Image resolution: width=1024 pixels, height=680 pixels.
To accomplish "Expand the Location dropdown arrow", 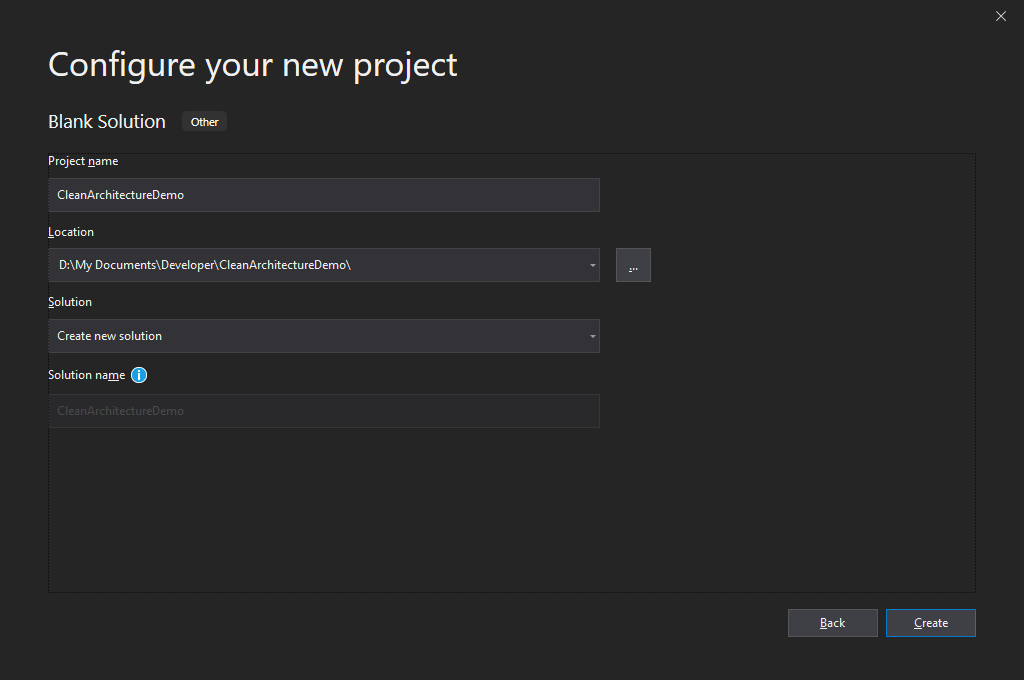I will 592,266.
